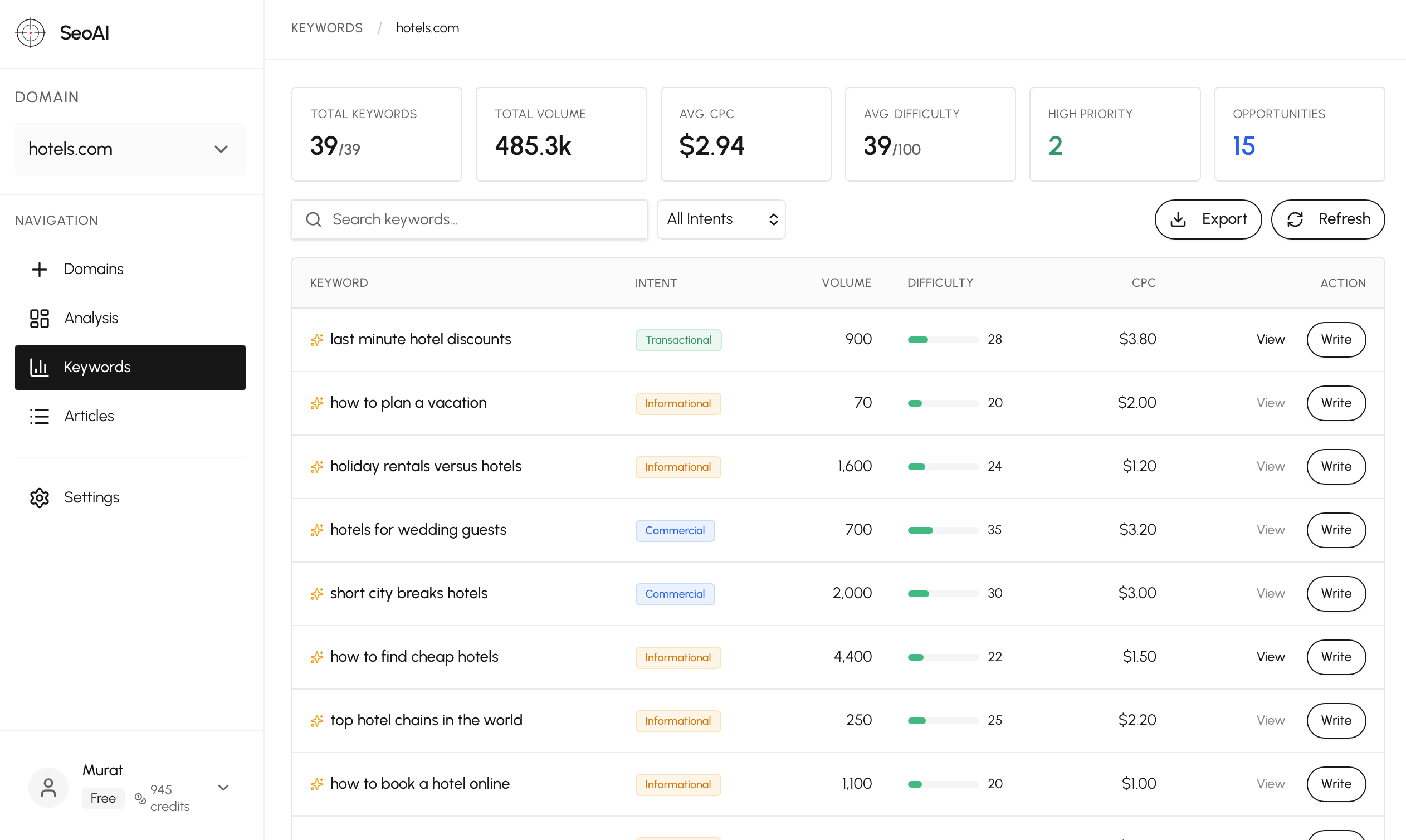Select Domains in the navigation menu
The width and height of the screenshot is (1406, 840).
point(94,269)
